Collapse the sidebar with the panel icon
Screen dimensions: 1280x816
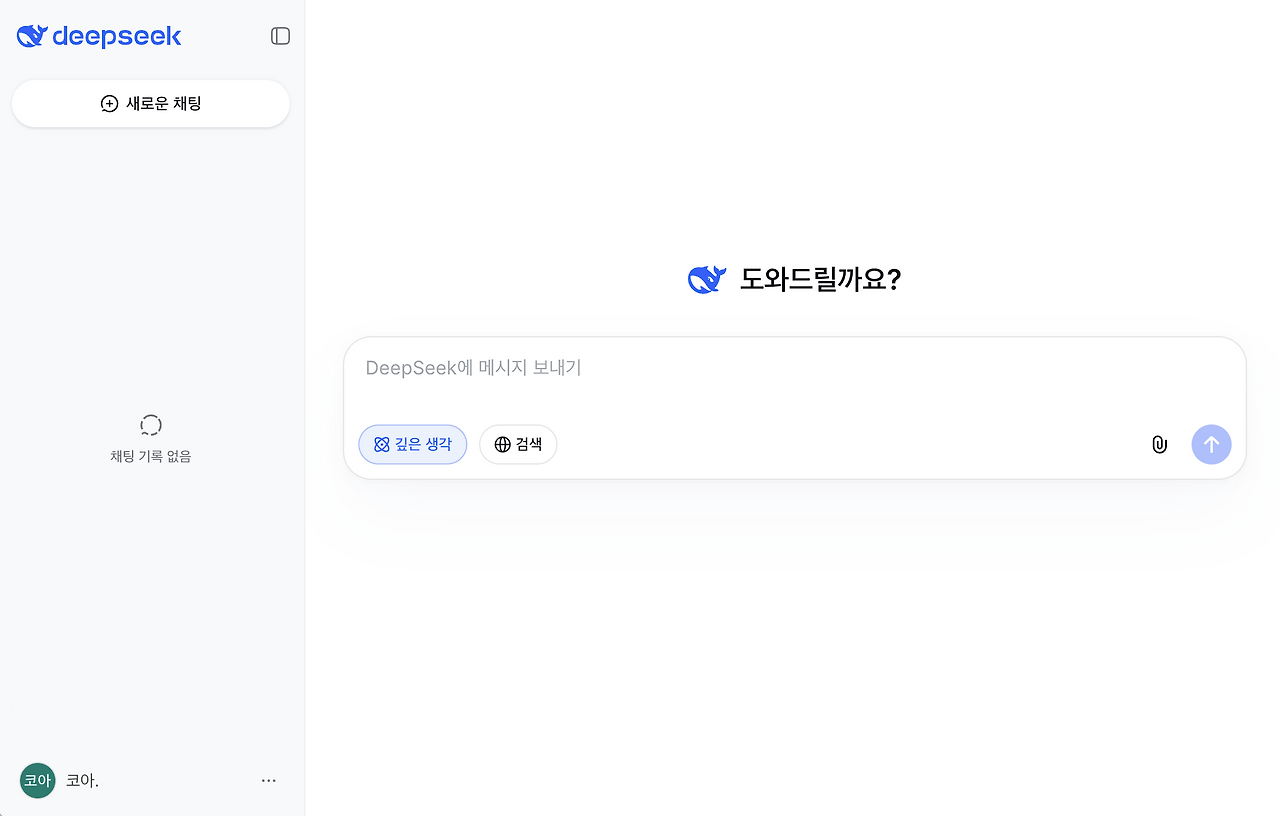[280, 36]
